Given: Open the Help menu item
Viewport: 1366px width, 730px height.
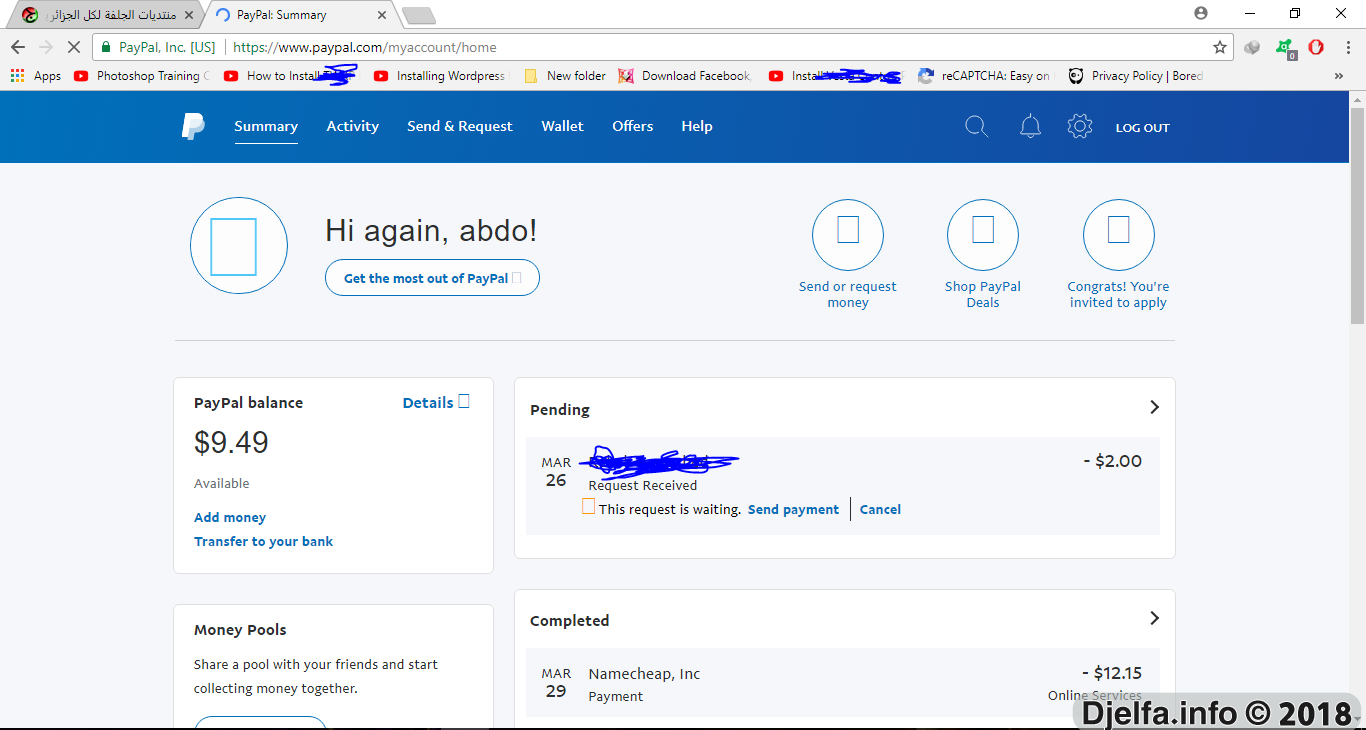Looking at the screenshot, I should click(696, 126).
